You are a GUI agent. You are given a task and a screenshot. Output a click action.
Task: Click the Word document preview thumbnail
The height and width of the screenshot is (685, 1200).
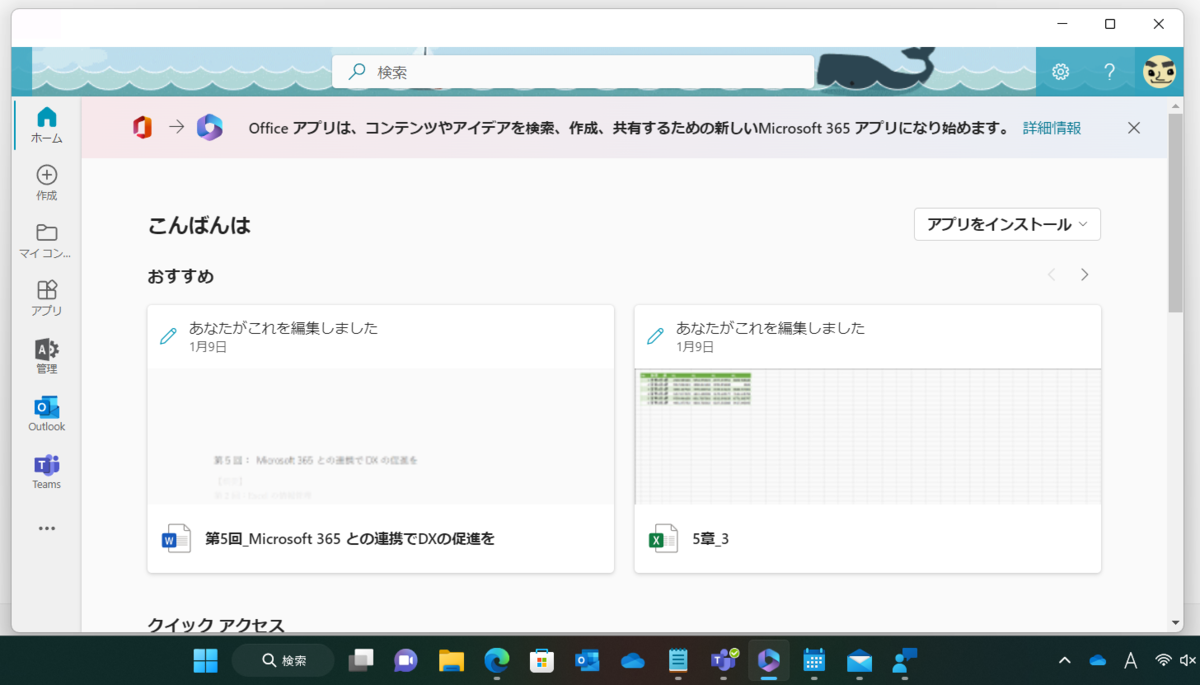coord(380,436)
